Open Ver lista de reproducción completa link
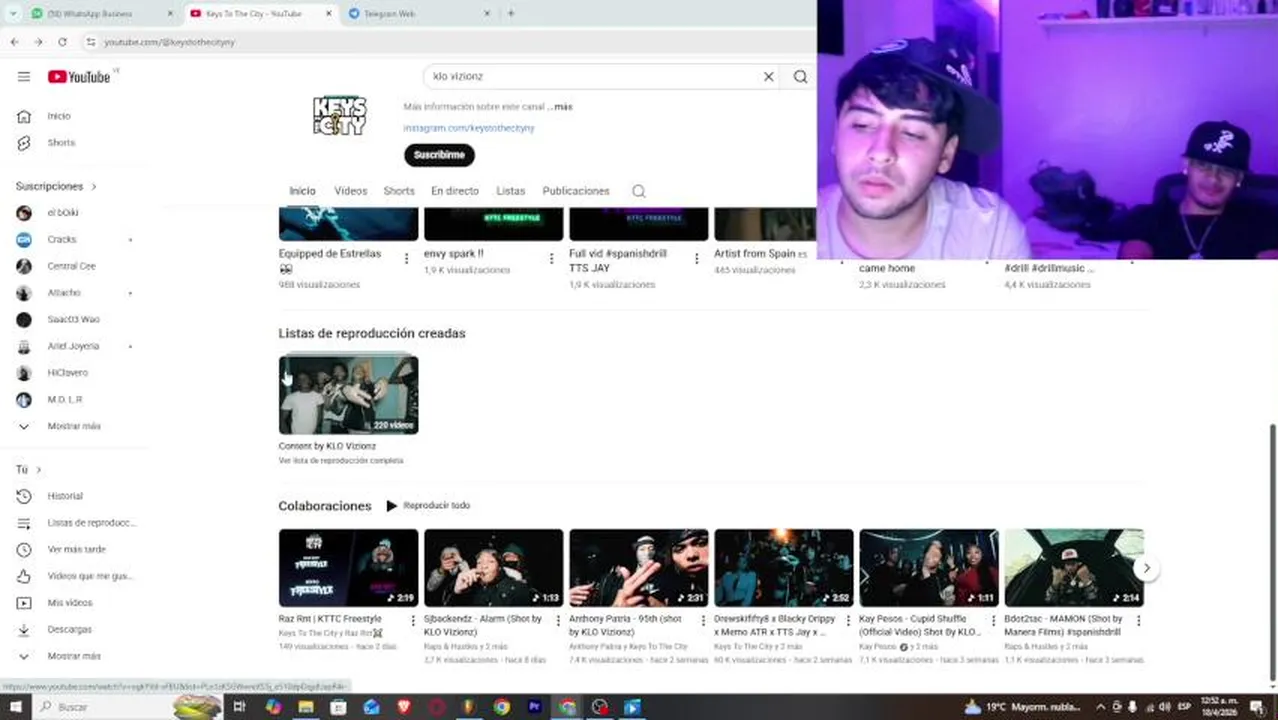Image resolution: width=1278 pixels, height=720 pixels. 341,461
